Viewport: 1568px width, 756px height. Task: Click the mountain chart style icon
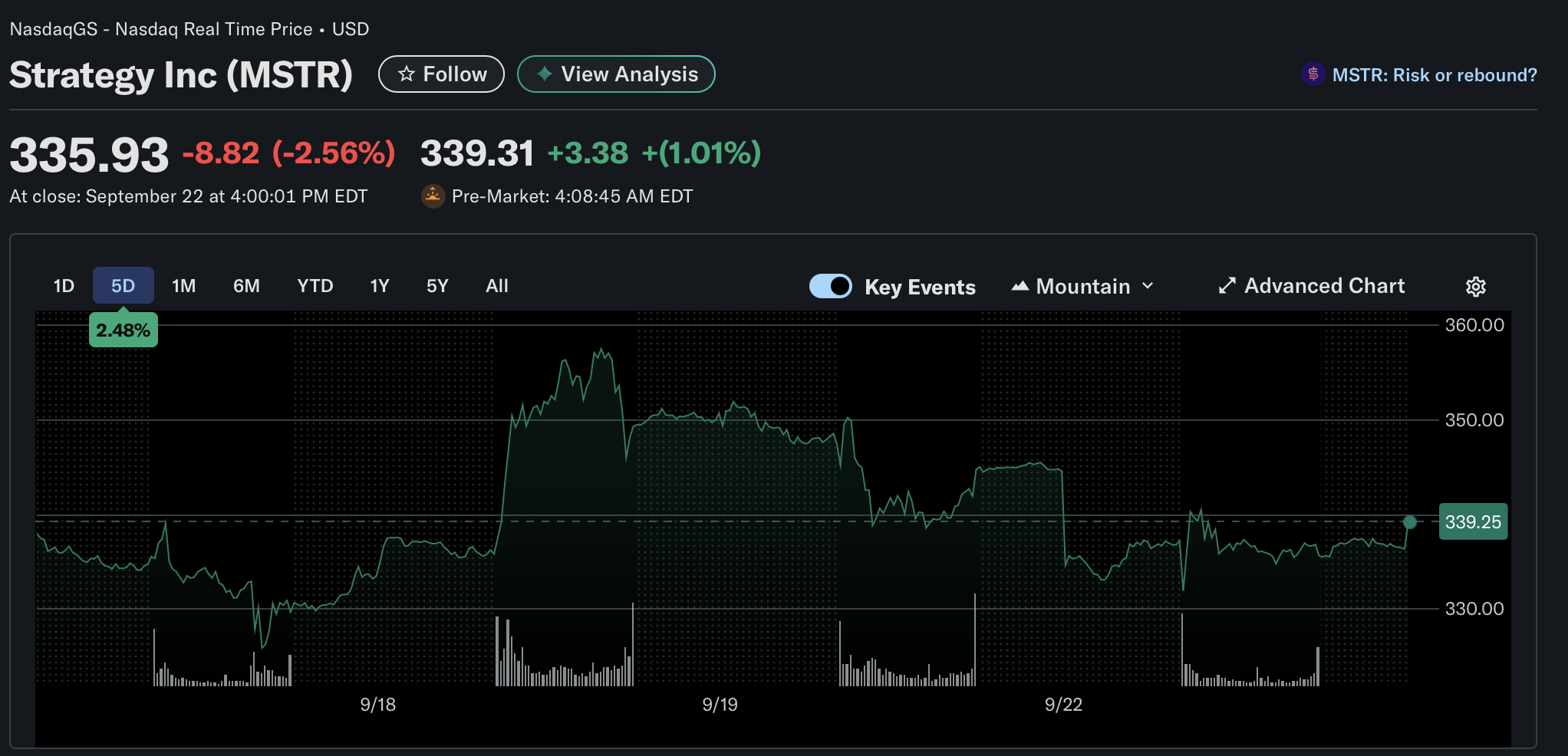pyautogui.click(x=1020, y=285)
